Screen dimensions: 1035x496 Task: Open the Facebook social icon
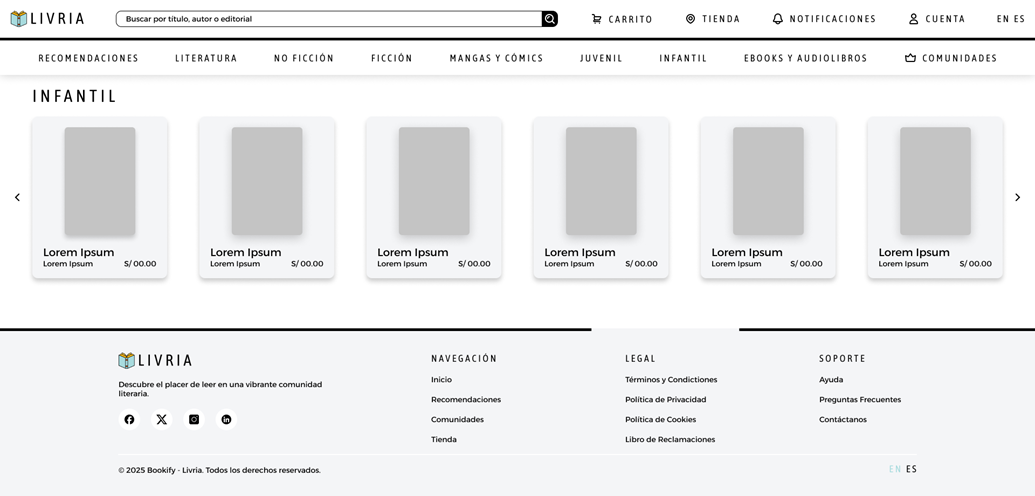click(x=129, y=419)
